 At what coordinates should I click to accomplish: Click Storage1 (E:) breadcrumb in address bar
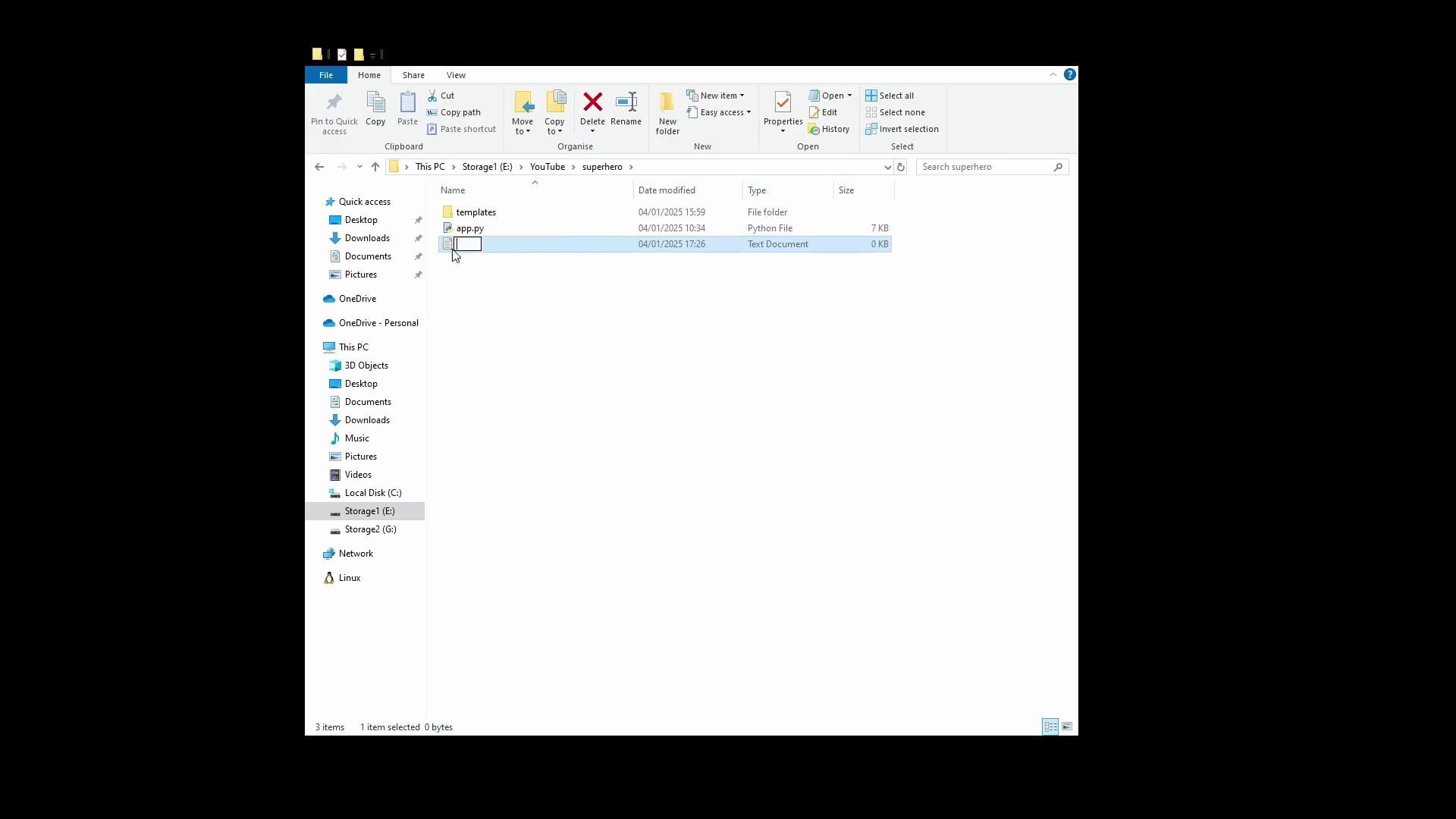click(x=488, y=167)
